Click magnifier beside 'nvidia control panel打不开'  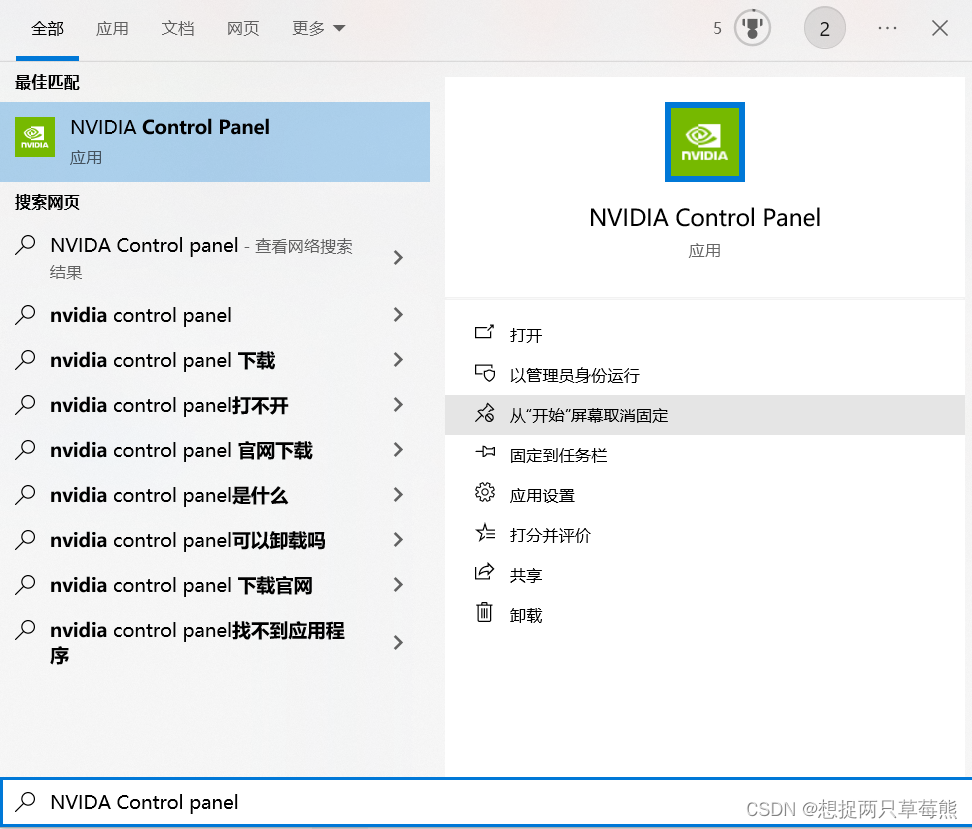(25, 405)
